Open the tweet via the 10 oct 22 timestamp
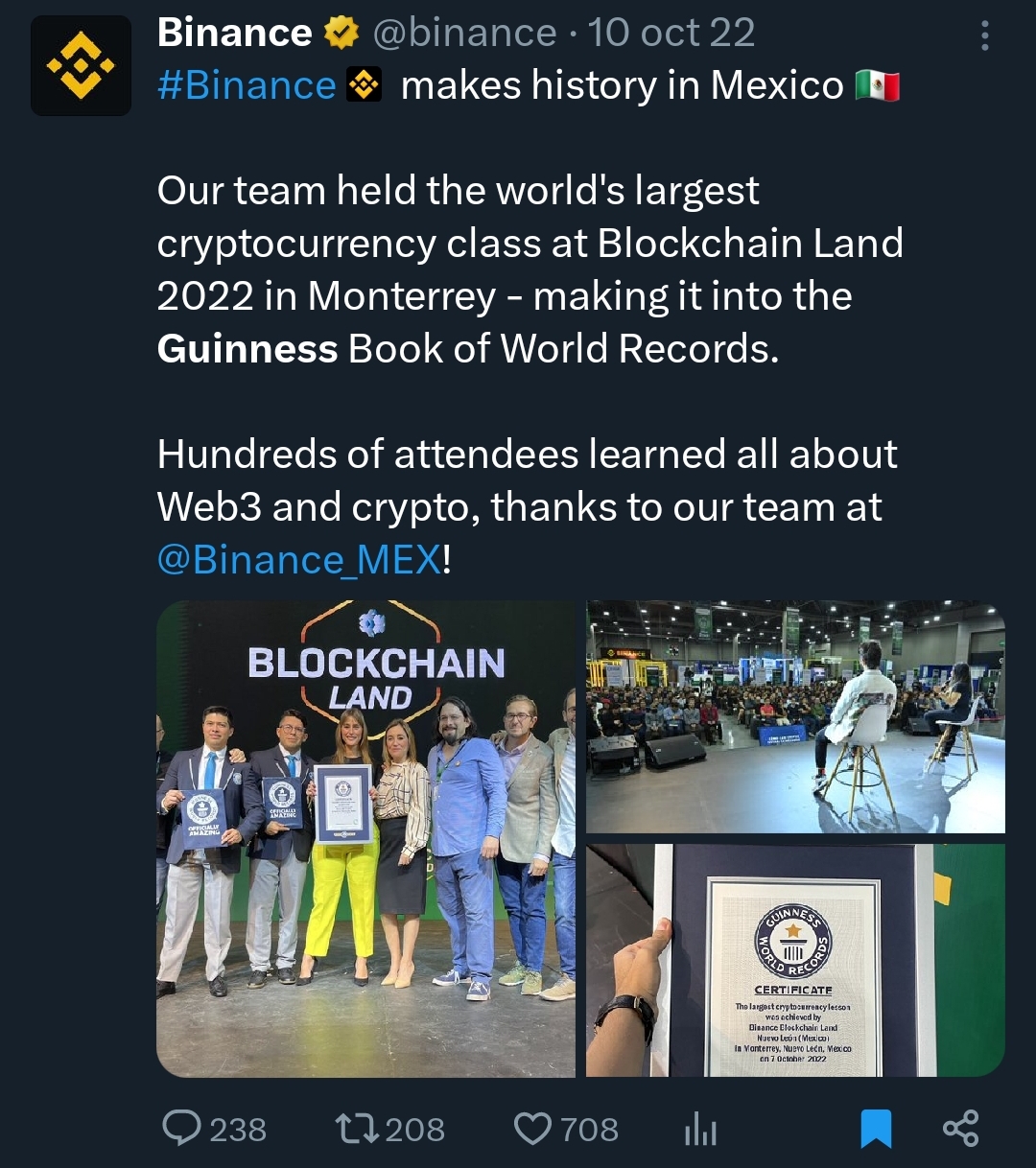The image size is (1036, 1168). coord(672,34)
